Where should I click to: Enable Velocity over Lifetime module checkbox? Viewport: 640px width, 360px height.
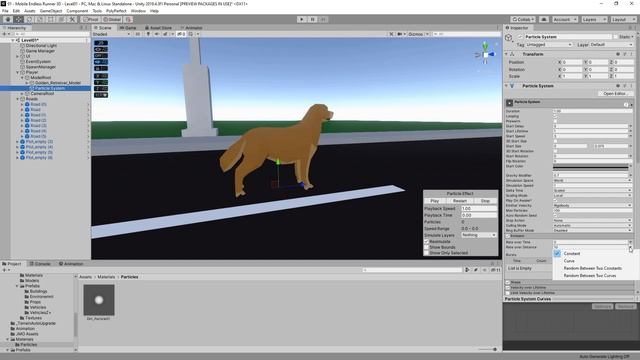[508, 287]
